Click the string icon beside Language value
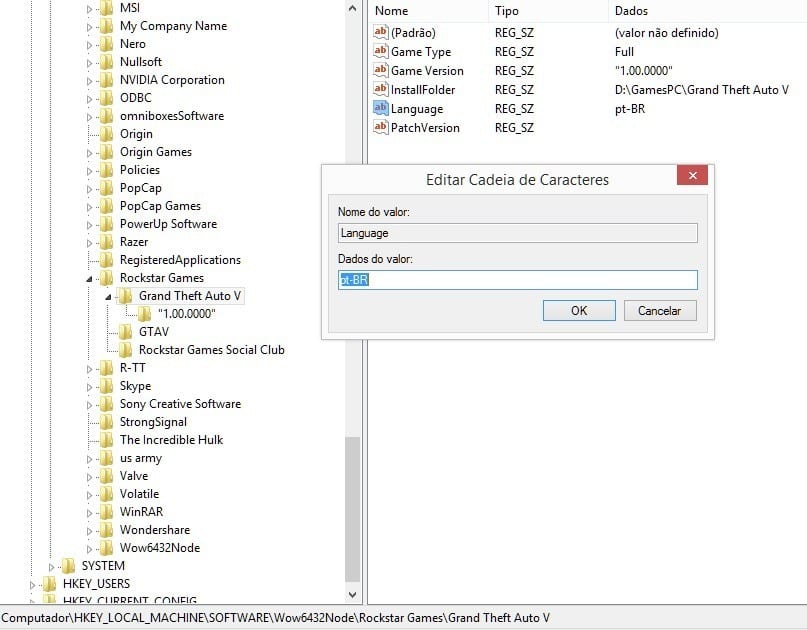The width and height of the screenshot is (807, 630). click(x=380, y=108)
